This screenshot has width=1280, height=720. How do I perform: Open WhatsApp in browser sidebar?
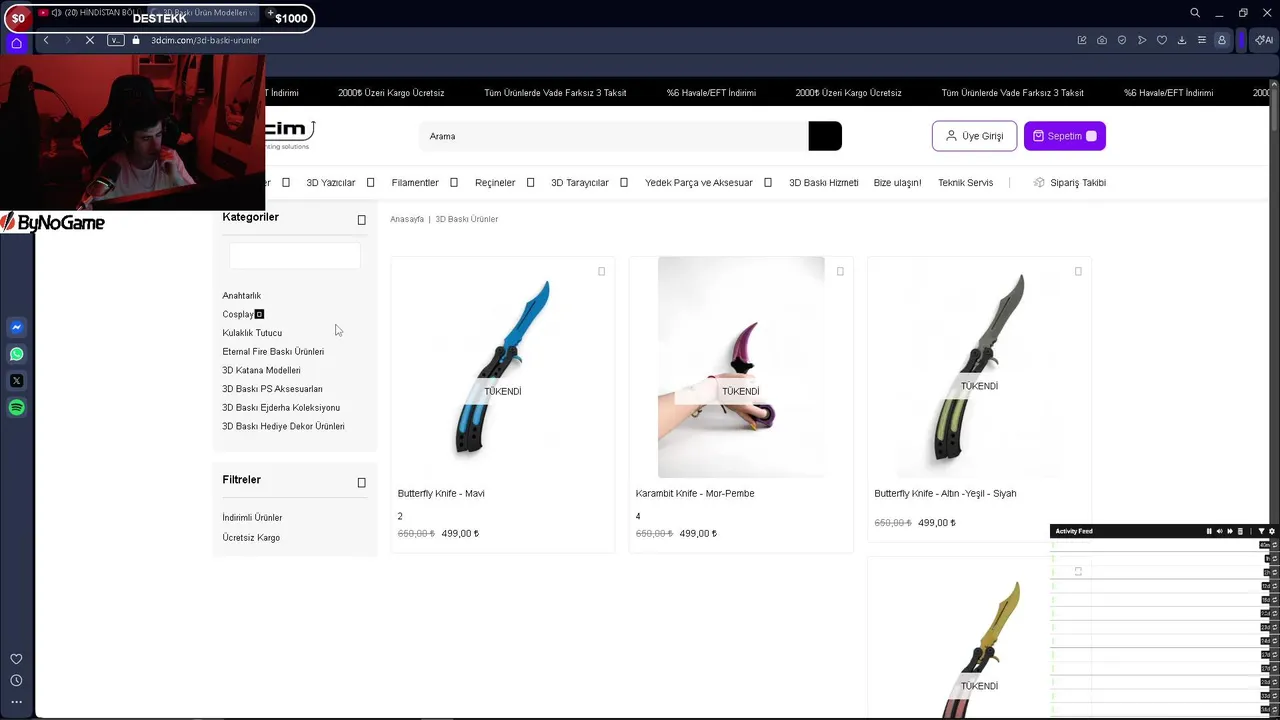16,354
